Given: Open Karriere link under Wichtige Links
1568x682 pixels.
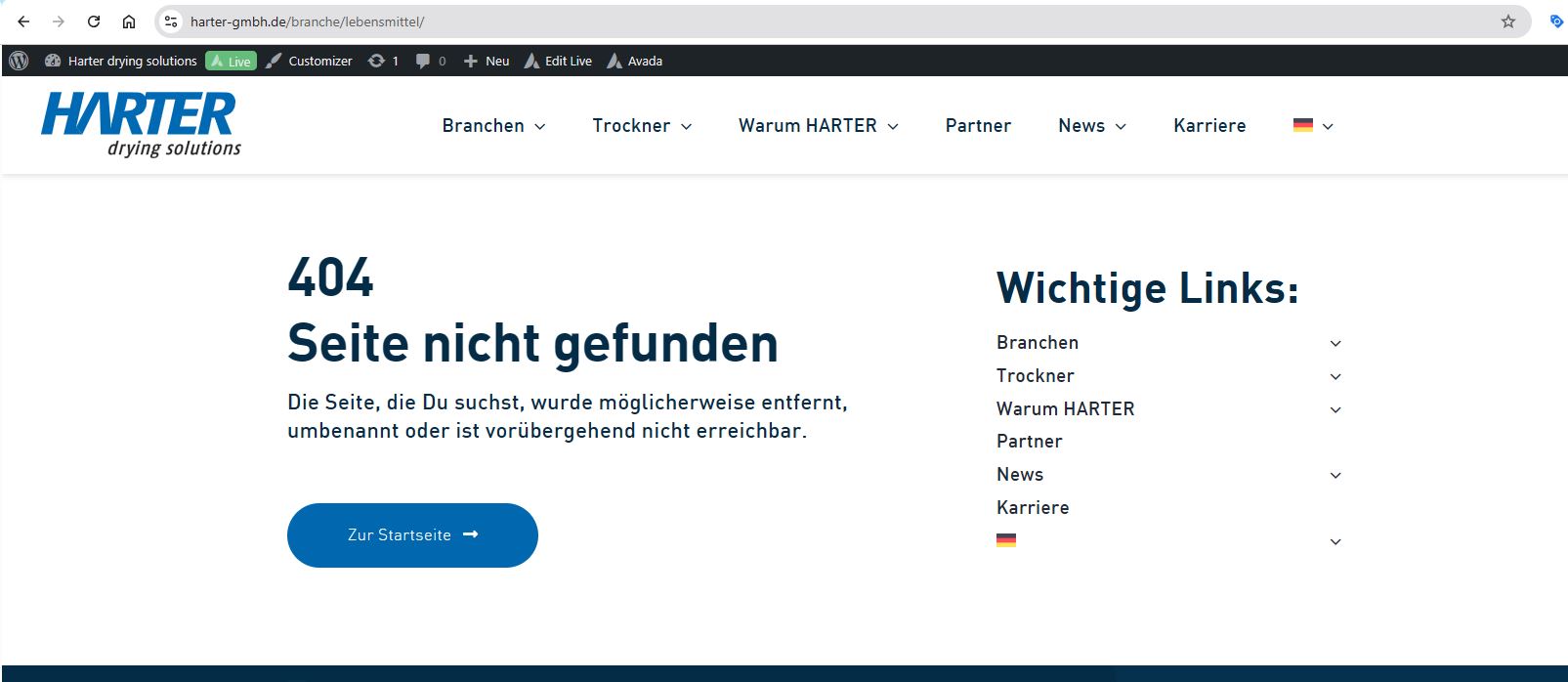Looking at the screenshot, I should tap(1033, 507).
